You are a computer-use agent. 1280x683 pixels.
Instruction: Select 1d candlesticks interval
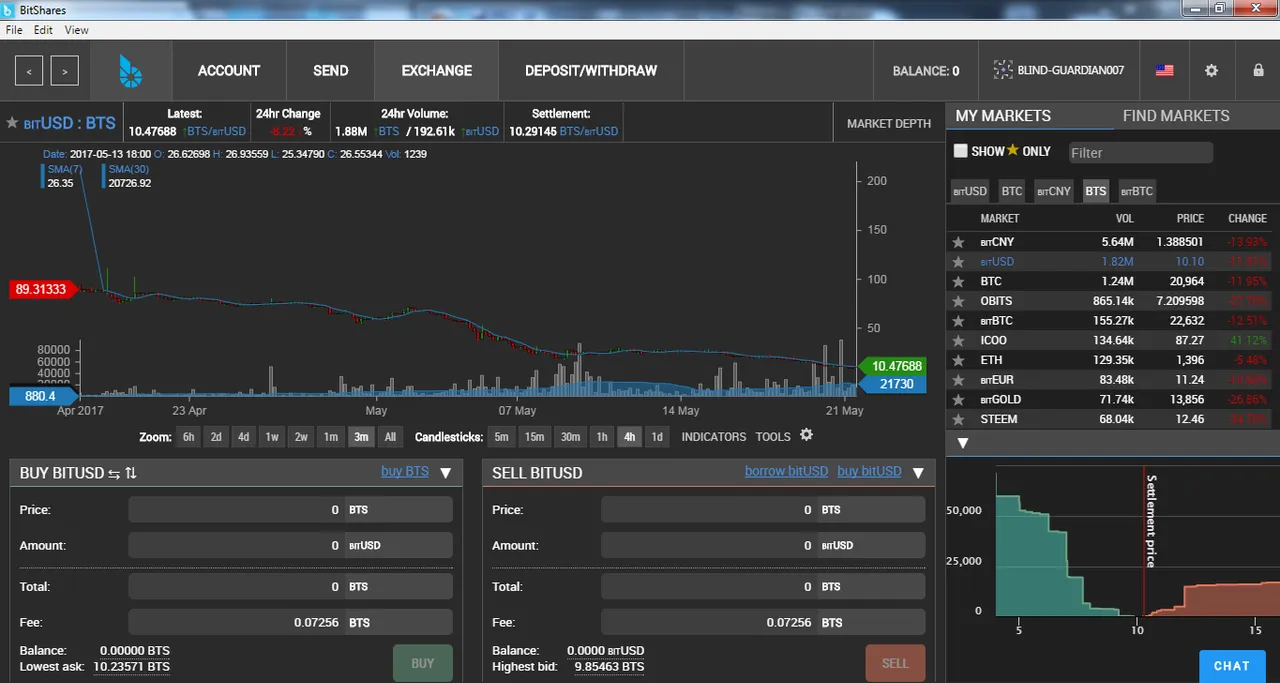coord(656,437)
